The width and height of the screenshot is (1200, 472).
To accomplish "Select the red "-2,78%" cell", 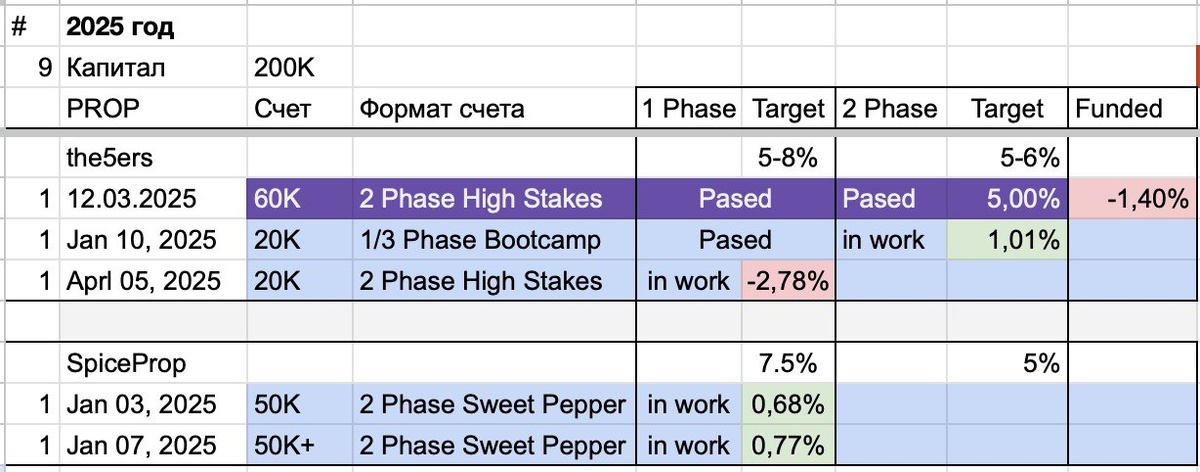I will coord(786,281).
